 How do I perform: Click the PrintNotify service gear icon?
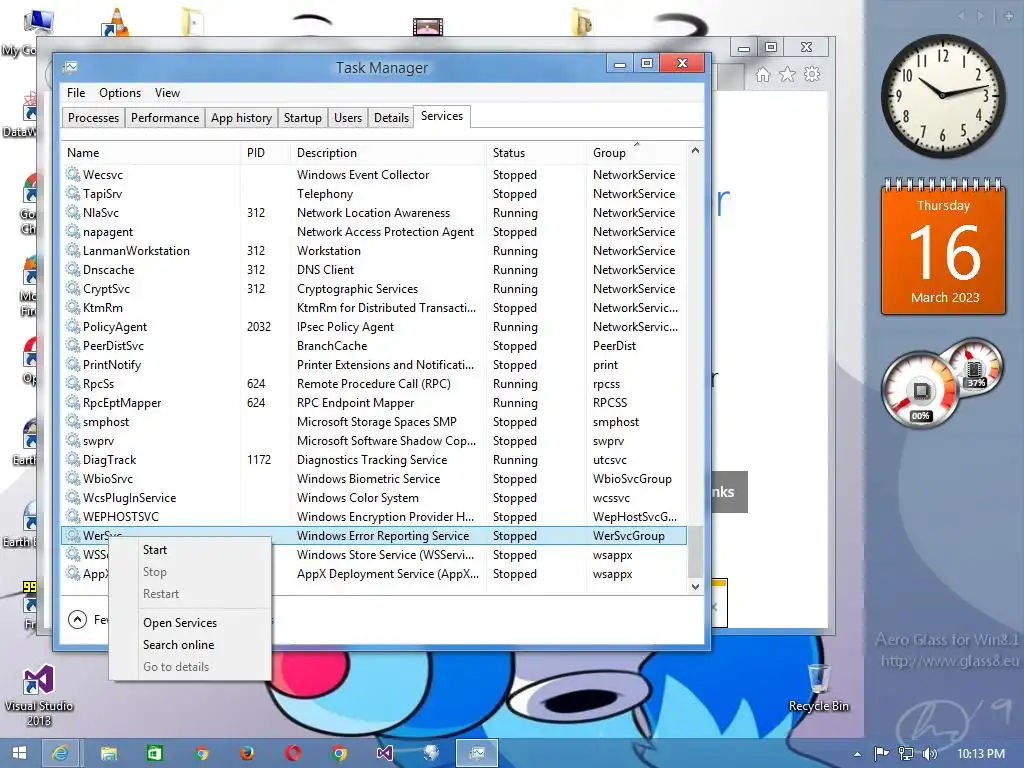(x=72, y=364)
